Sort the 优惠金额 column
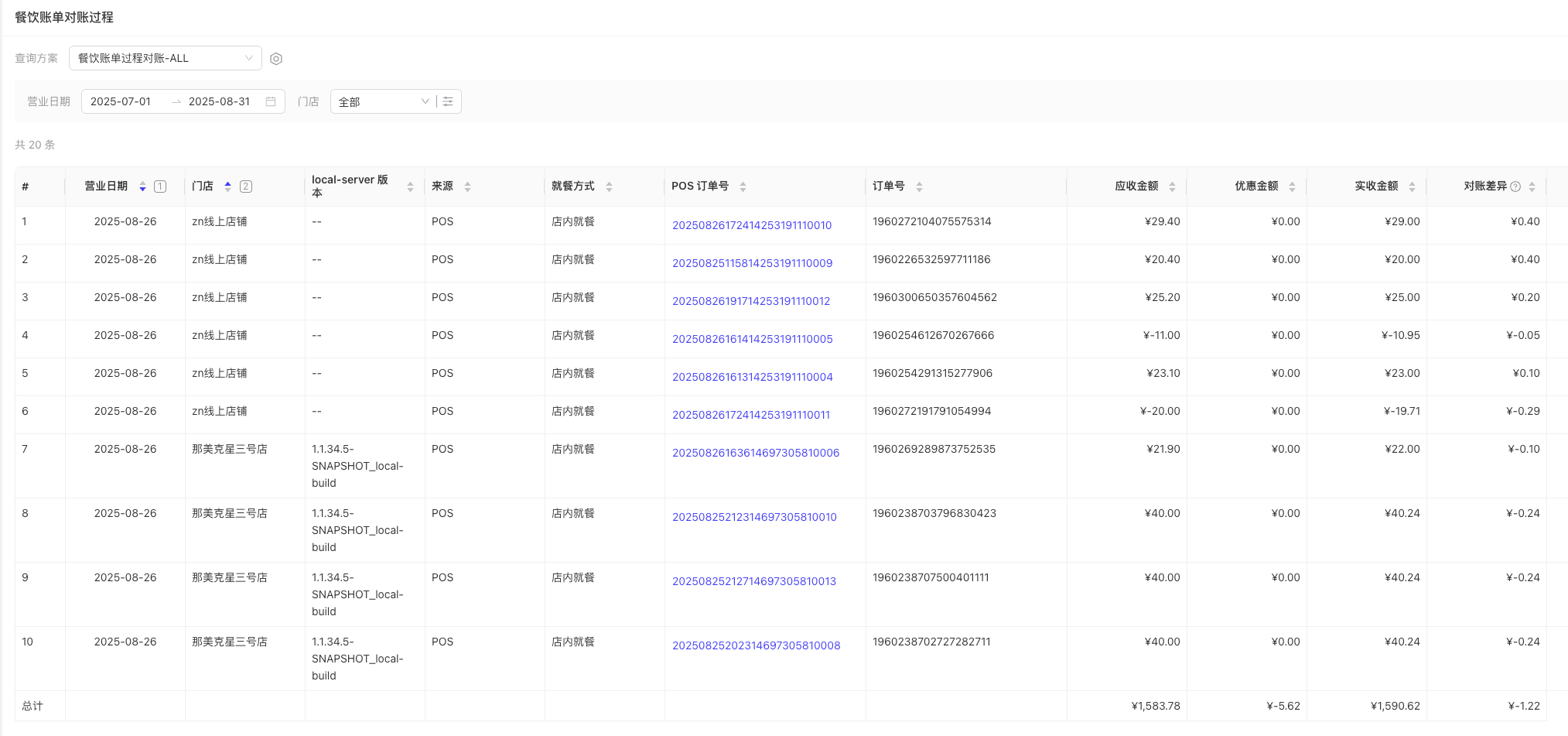Image resolution: width=1568 pixels, height=736 pixels. coord(1292,187)
